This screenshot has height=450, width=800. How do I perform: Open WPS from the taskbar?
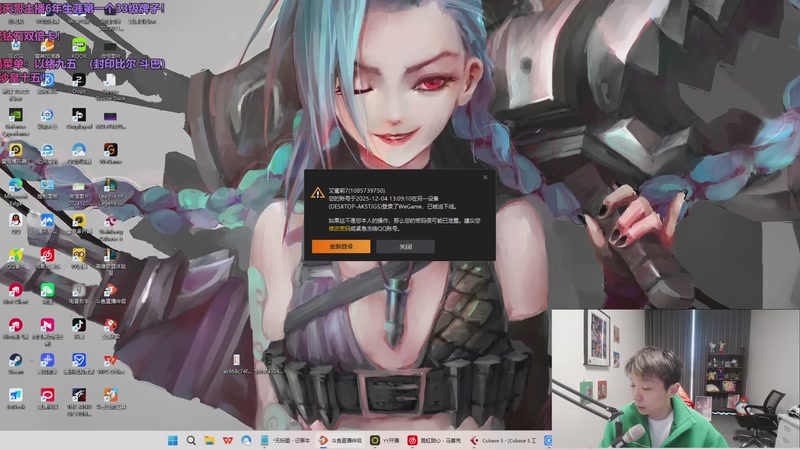point(228,440)
